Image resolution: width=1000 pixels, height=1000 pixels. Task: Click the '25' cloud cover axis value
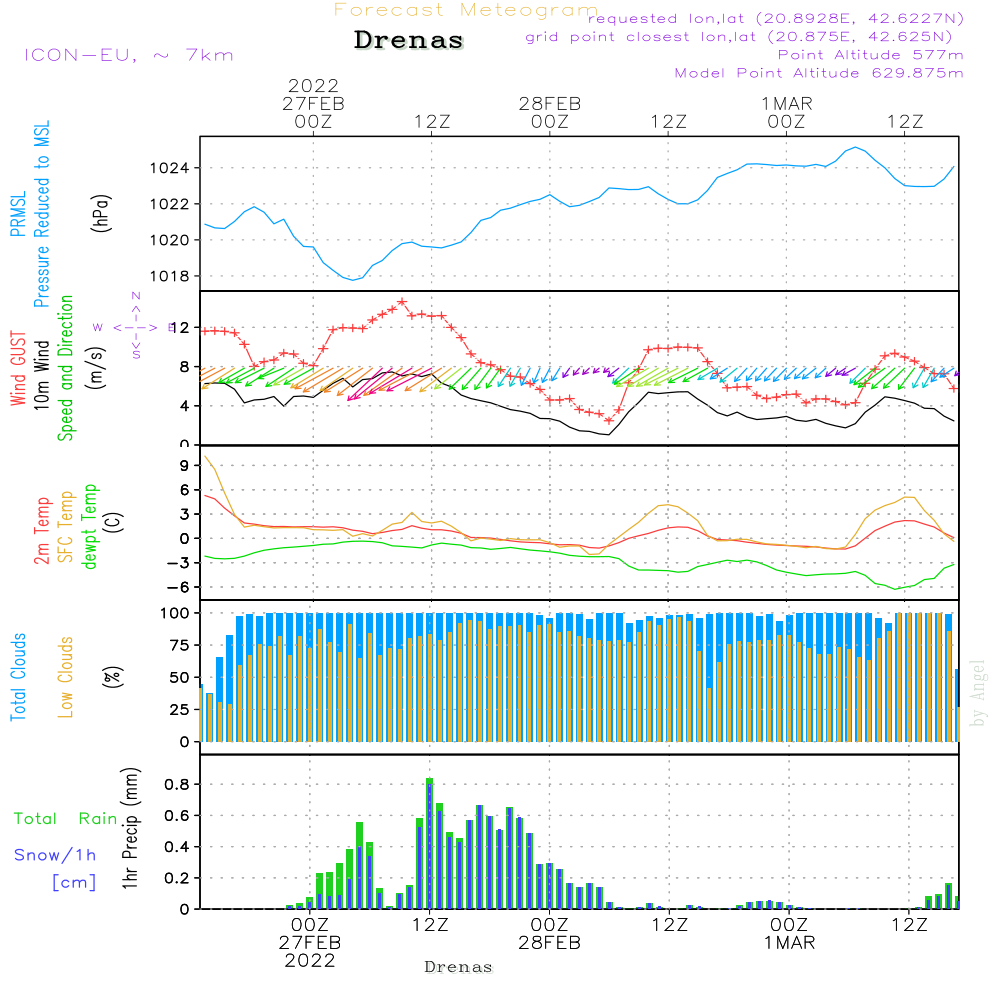click(180, 710)
